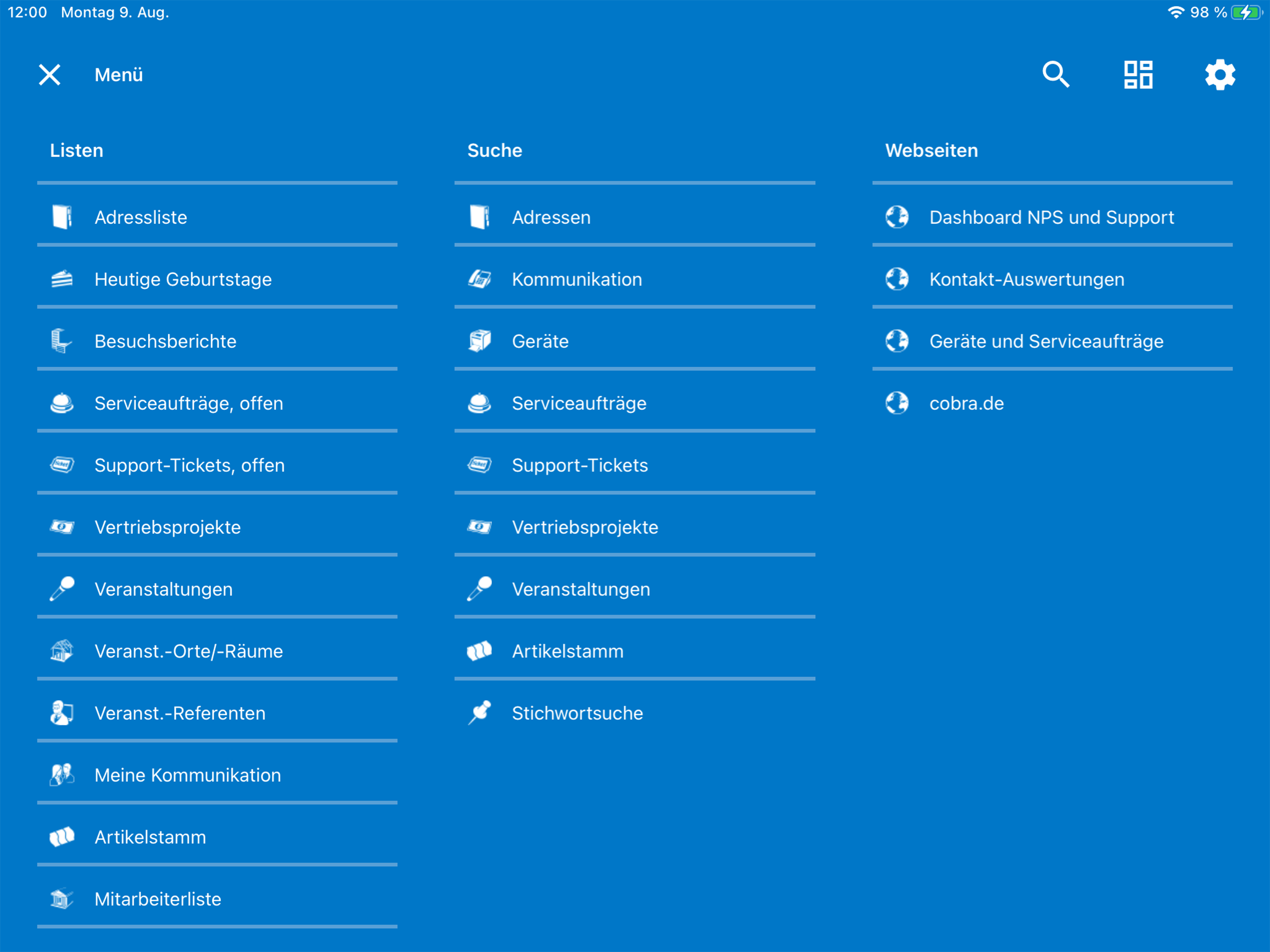Screen dimensions: 1270x952
Task: Click the Kommunikation phone icon
Action: pos(479,279)
